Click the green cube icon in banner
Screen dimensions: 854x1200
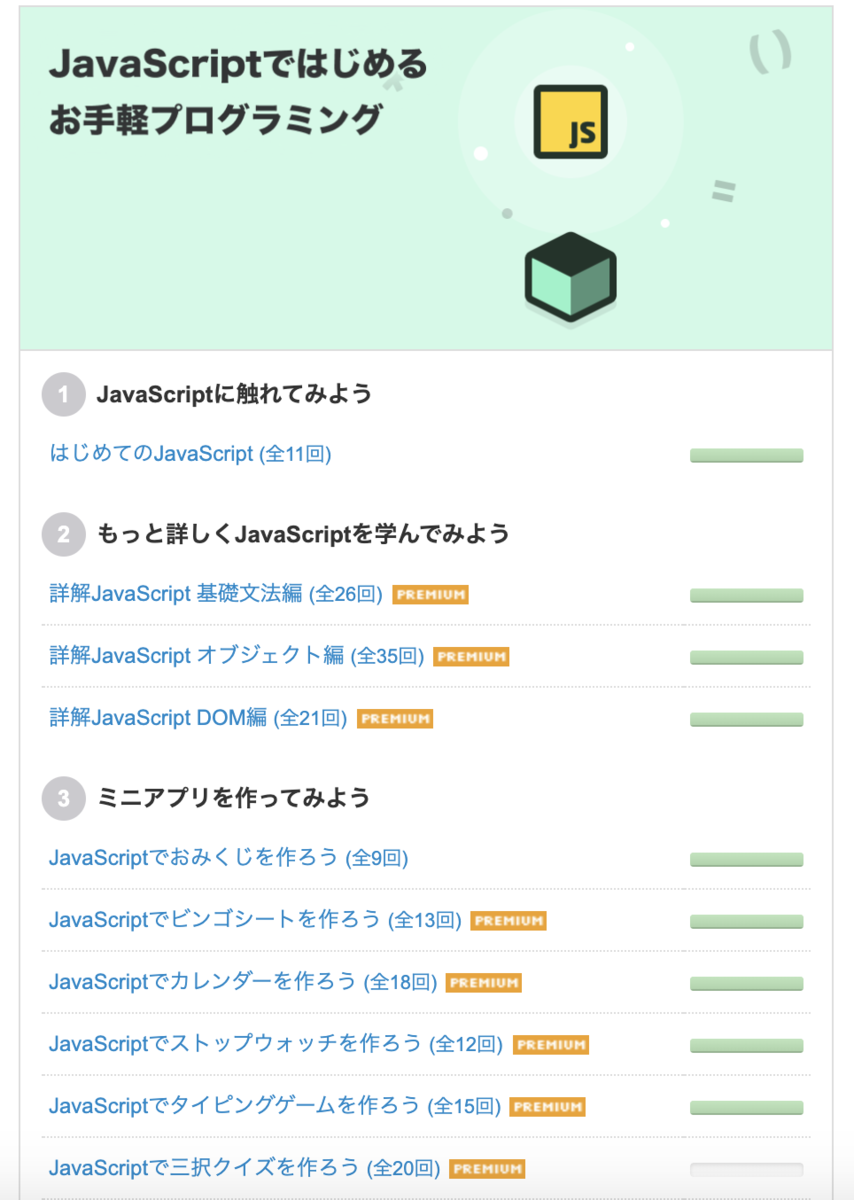(570, 278)
